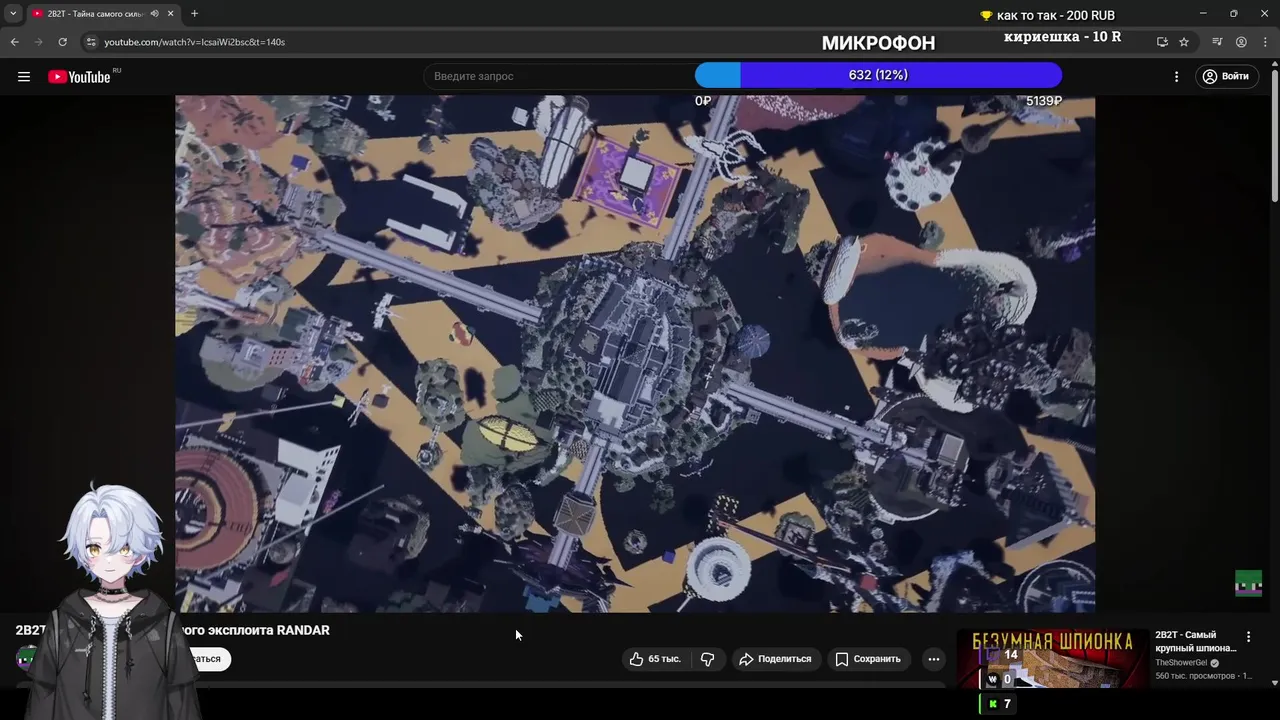This screenshot has height=720, width=1280.
Task: Click the 5139₽ goal amount text
Action: (x=1044, y=101)
